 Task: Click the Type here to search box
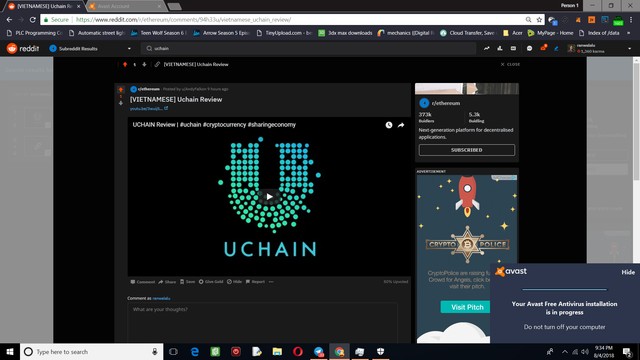point(91,352)
